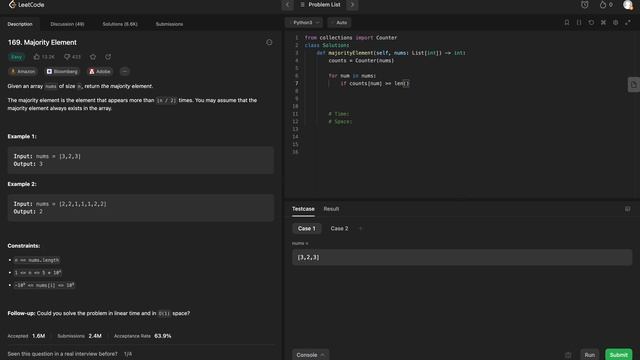Viewport: 640px width, 360px height.
Task: Open the timer alarm clock icon
Action: tap(584, 5)
